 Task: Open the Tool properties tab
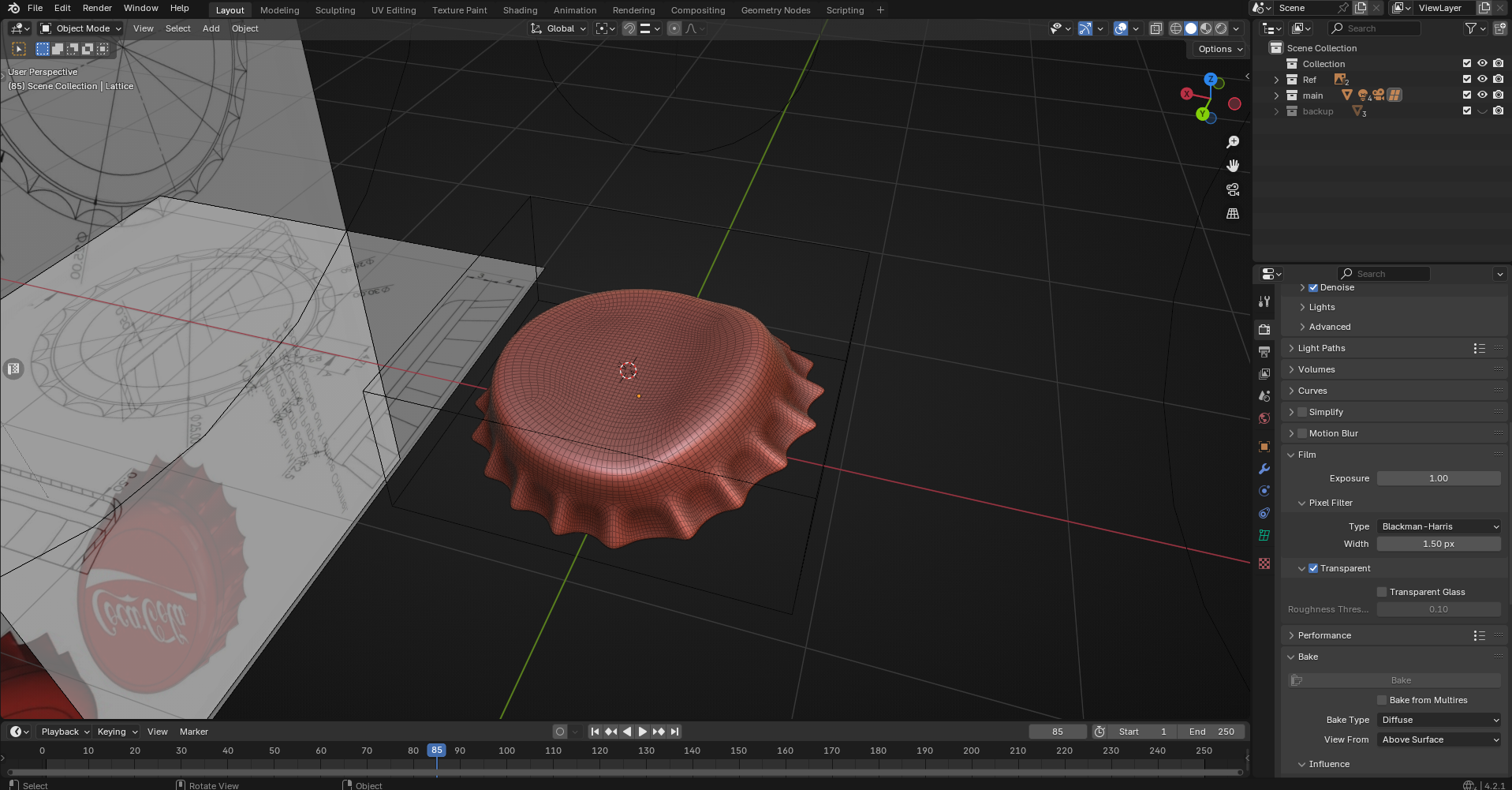[x=1264, y=301]
